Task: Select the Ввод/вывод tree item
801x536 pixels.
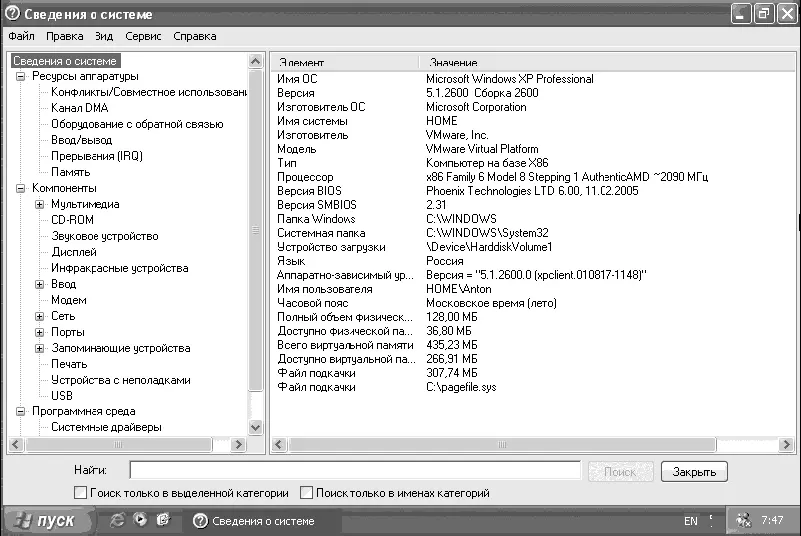Action: (81, 140)
